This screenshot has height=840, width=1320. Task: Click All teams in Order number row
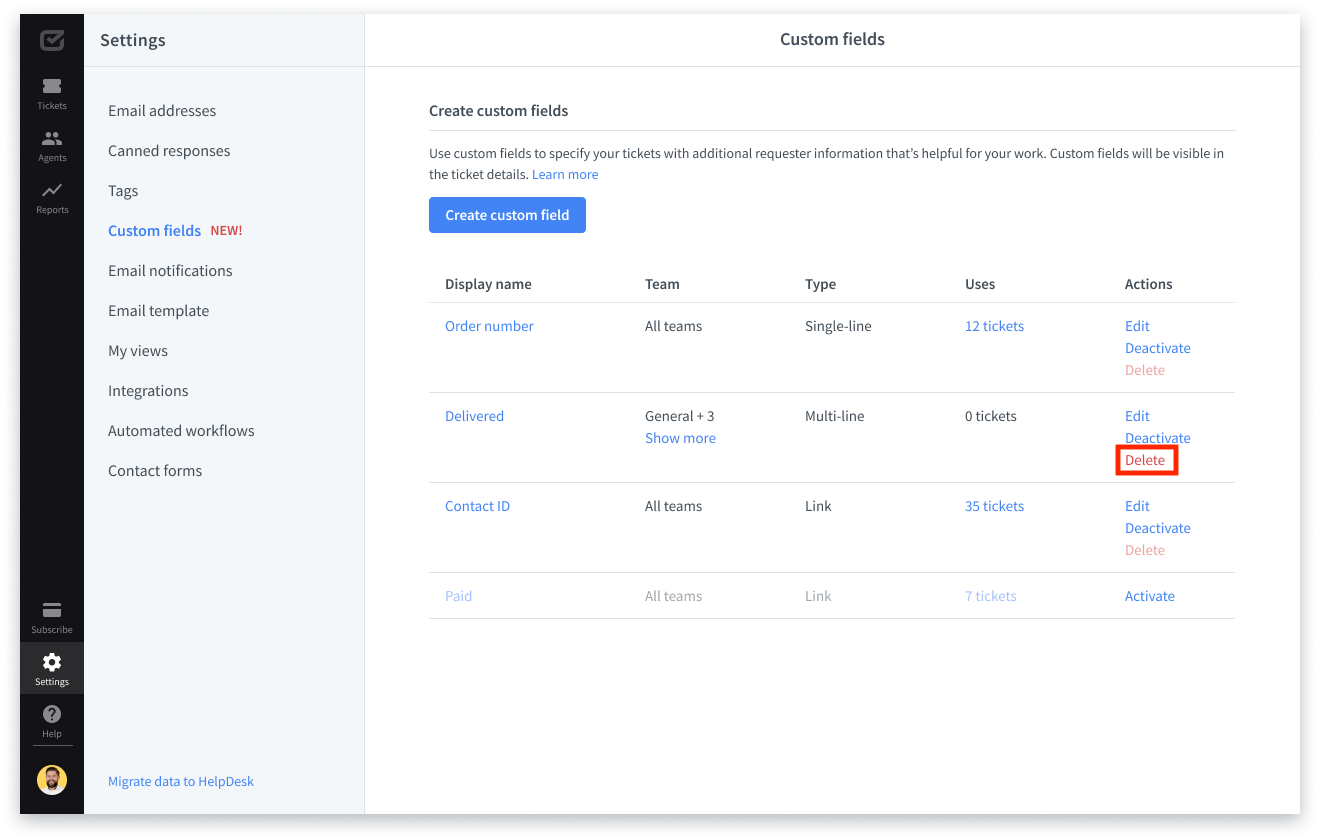tap(674, 326)
